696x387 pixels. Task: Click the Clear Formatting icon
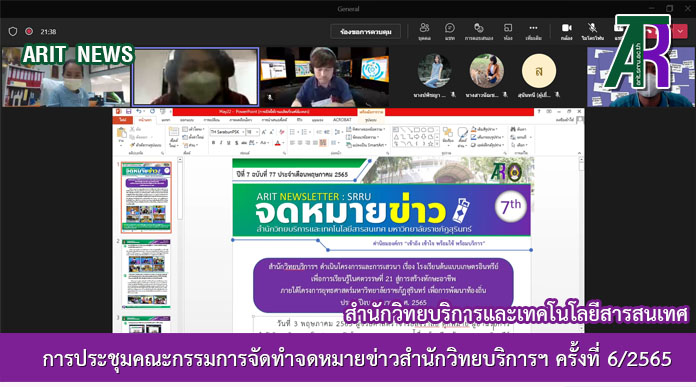point(281,132)
